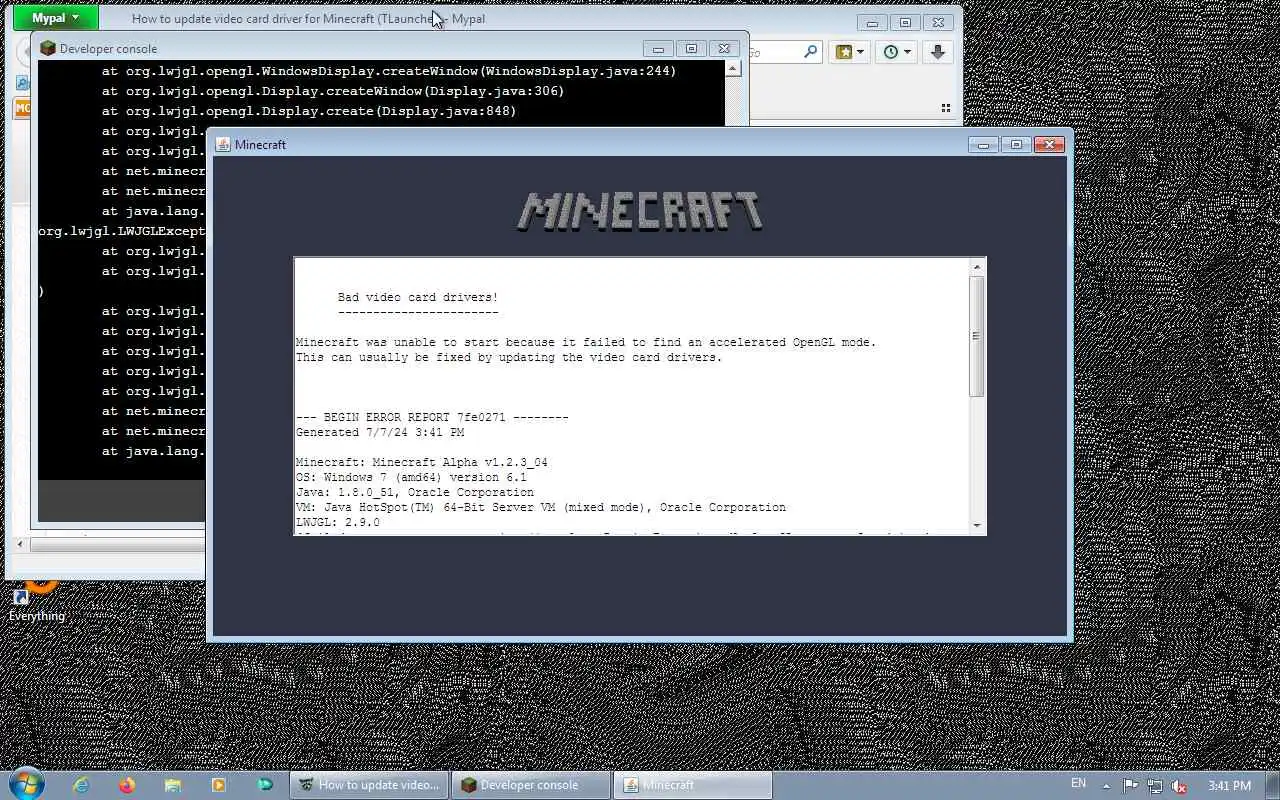This screenshot has width=1280, height=800.
Task: Click the org.lwjgl.LWJGLException console line
Action: [122, 231]
